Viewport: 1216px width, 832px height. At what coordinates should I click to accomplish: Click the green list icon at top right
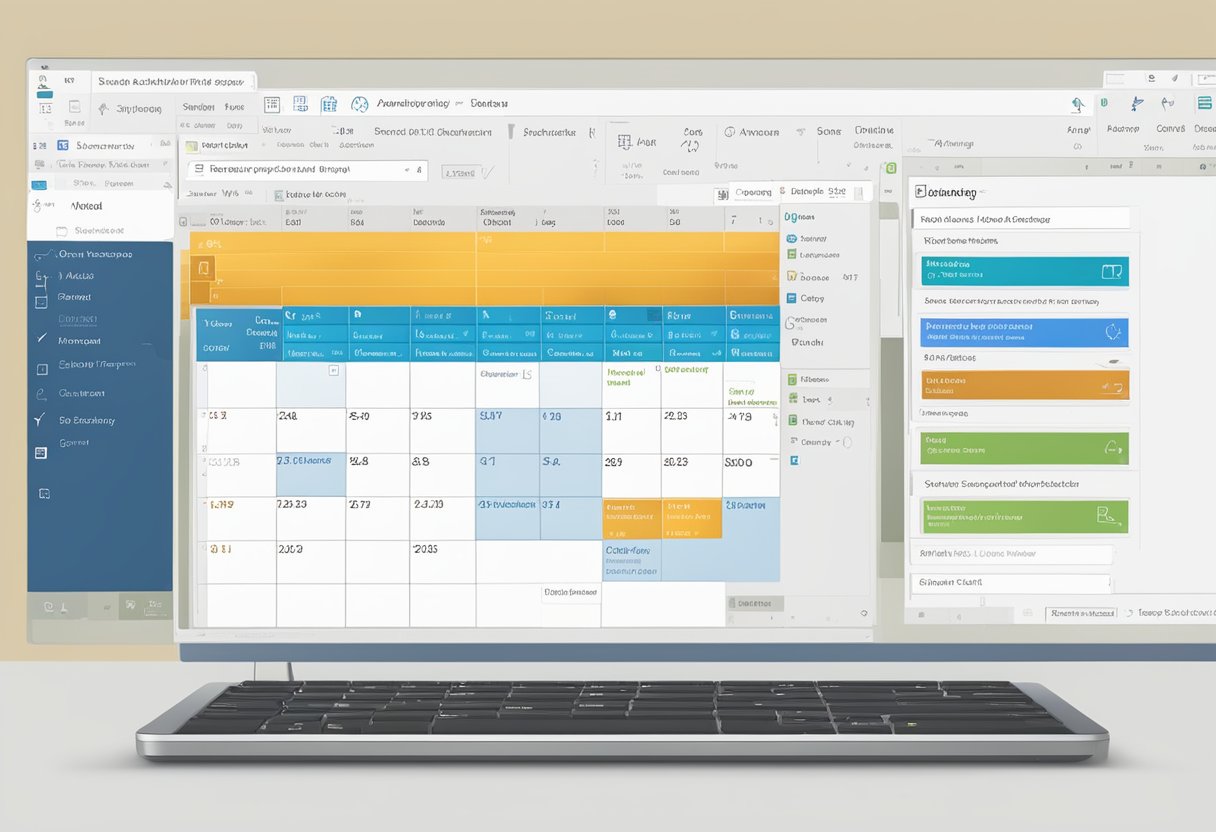1203,103
